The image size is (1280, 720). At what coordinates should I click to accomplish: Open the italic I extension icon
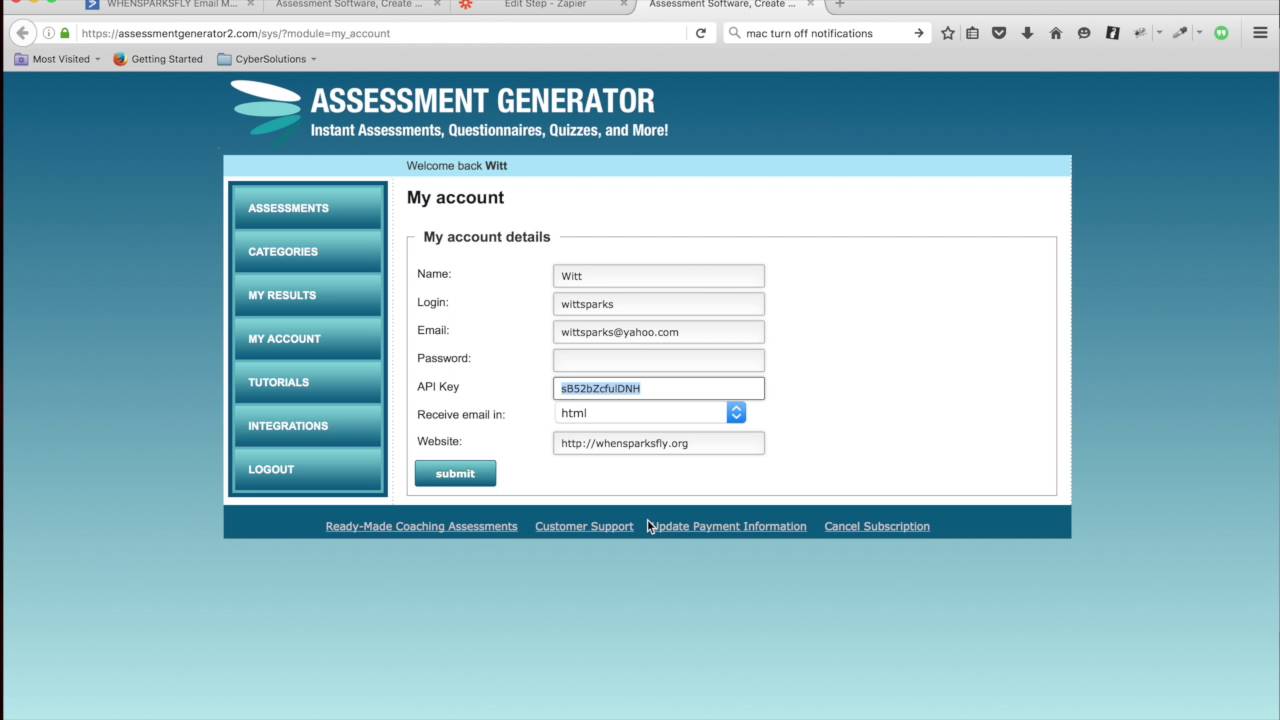(1112, 33)
